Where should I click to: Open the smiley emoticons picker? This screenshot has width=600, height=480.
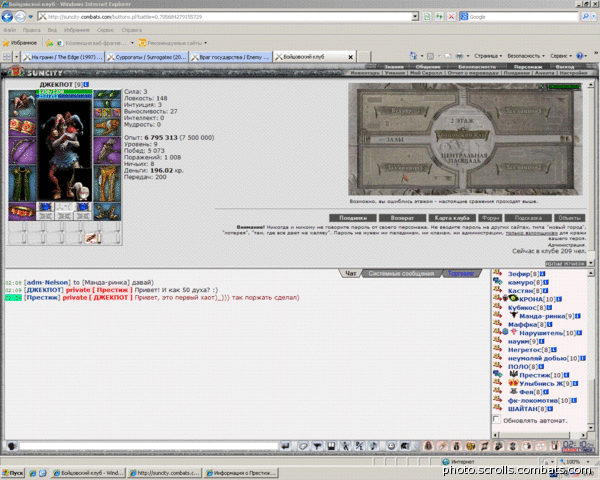pyautogui.click(x=391, y=446)
